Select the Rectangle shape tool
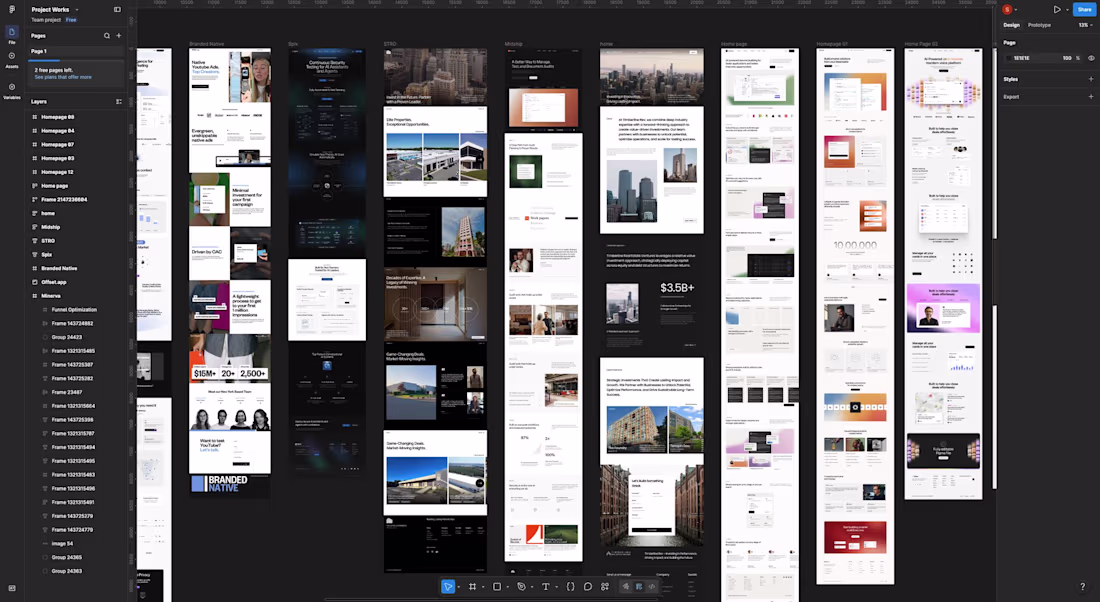1100x602 pixels. 497,587
